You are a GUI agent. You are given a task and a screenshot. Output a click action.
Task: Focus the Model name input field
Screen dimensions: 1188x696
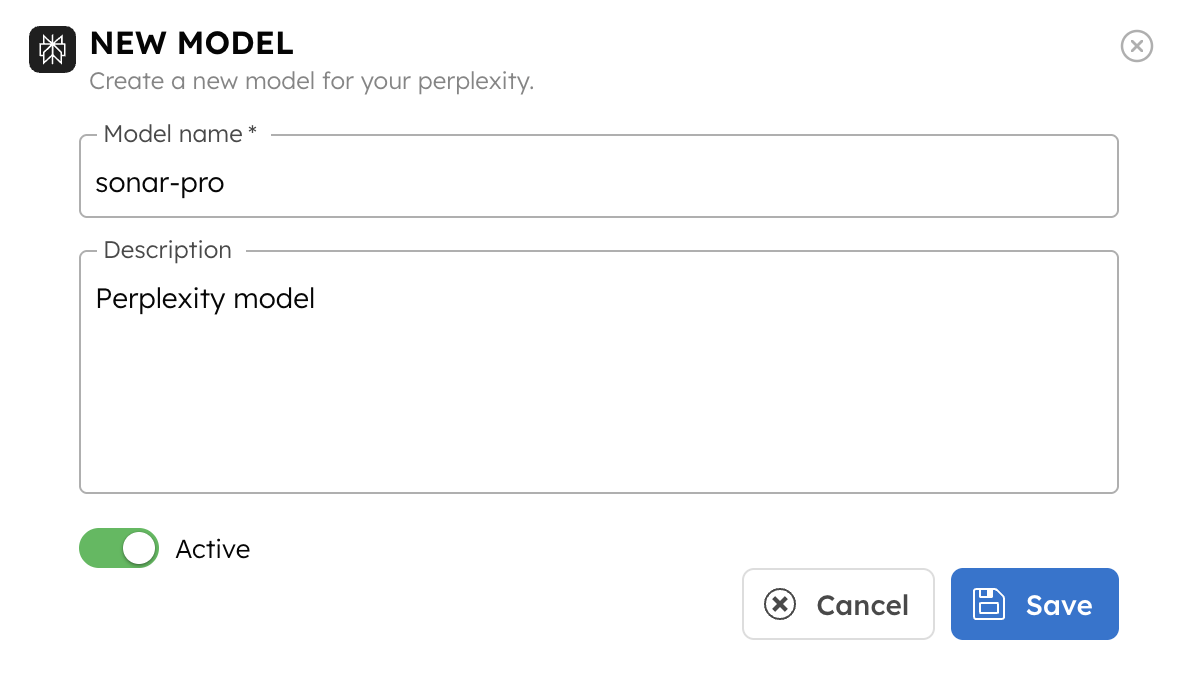pos(598,183)
